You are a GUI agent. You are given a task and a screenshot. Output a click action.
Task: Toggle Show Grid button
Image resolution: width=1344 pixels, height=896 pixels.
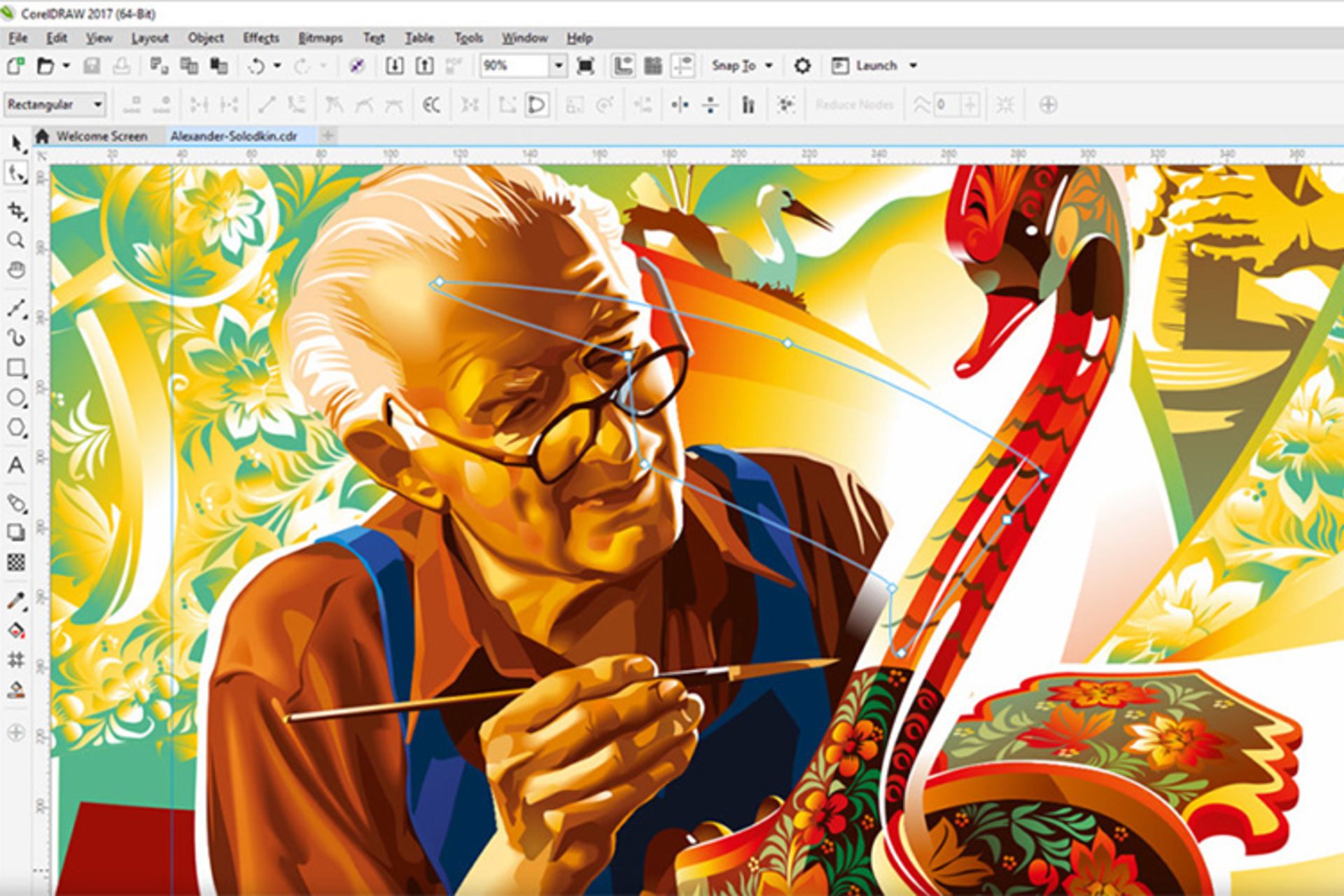(652, 66)
